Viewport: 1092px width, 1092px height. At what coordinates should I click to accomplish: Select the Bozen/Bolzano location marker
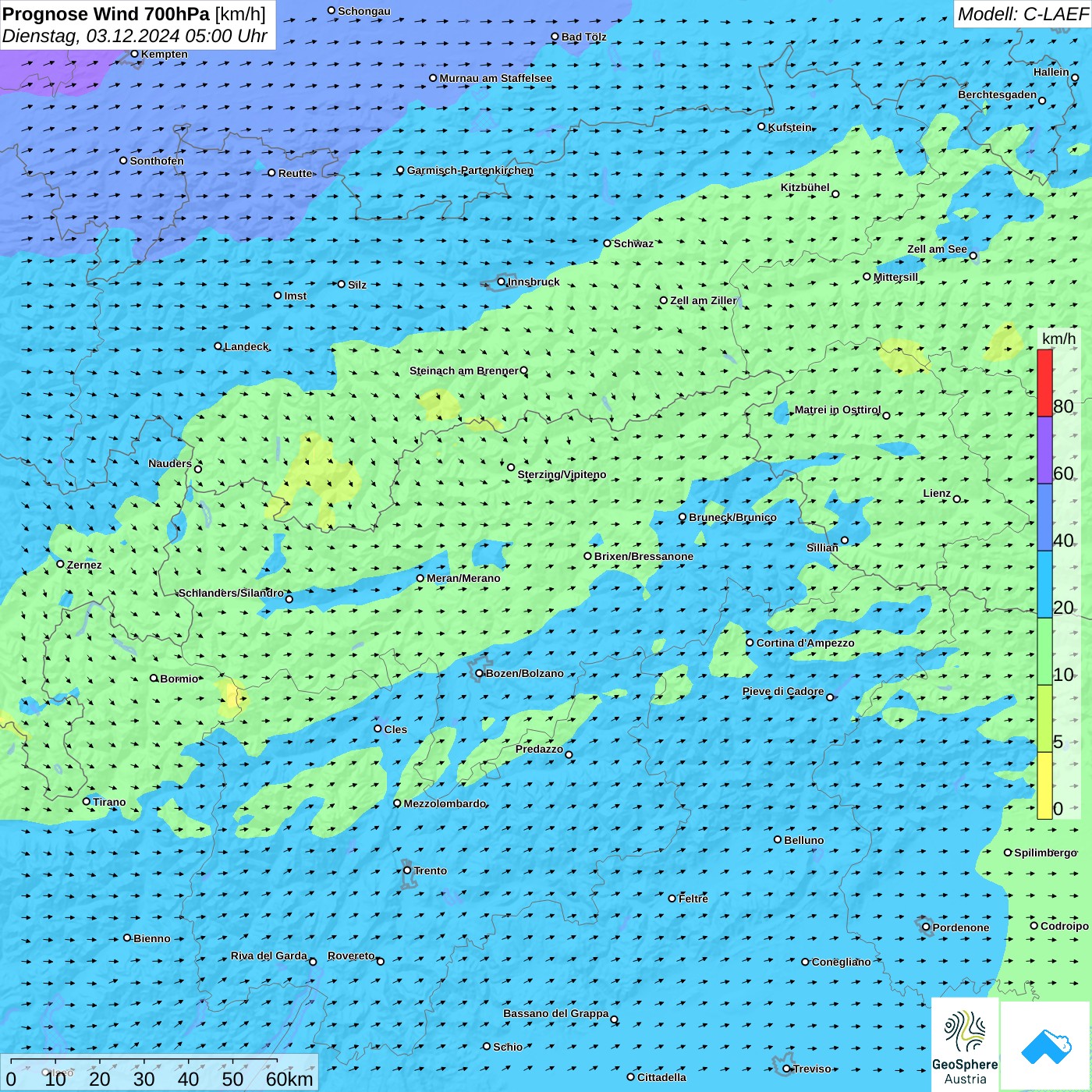(480, 673)
